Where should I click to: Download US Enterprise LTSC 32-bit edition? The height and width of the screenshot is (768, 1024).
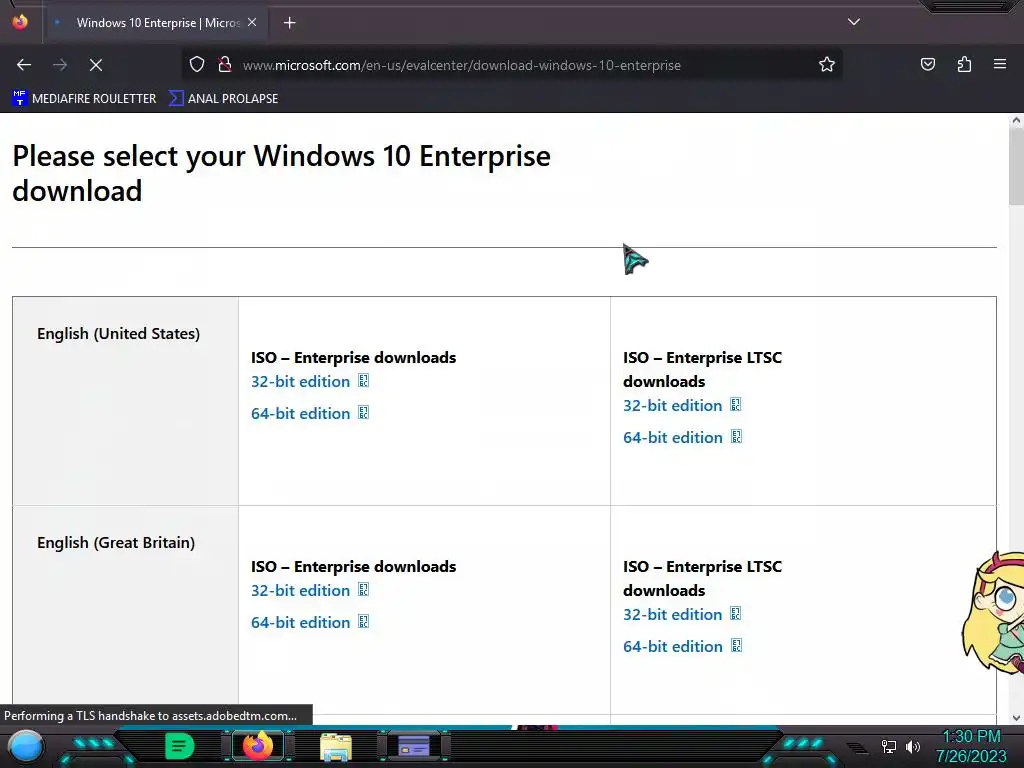point(673,406)
